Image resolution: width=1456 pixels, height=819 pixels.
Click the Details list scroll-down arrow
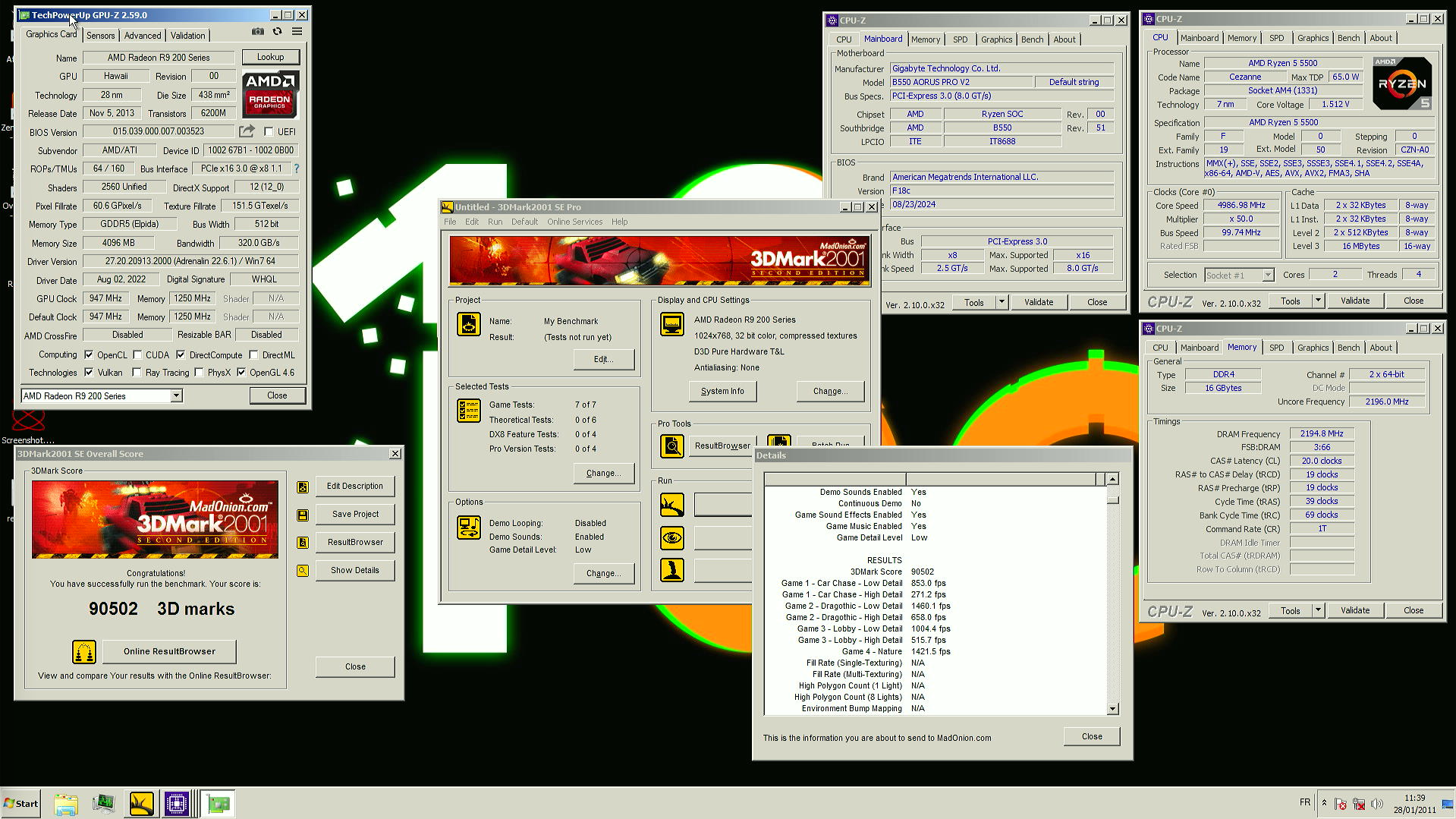click(x=1112, y=709)
